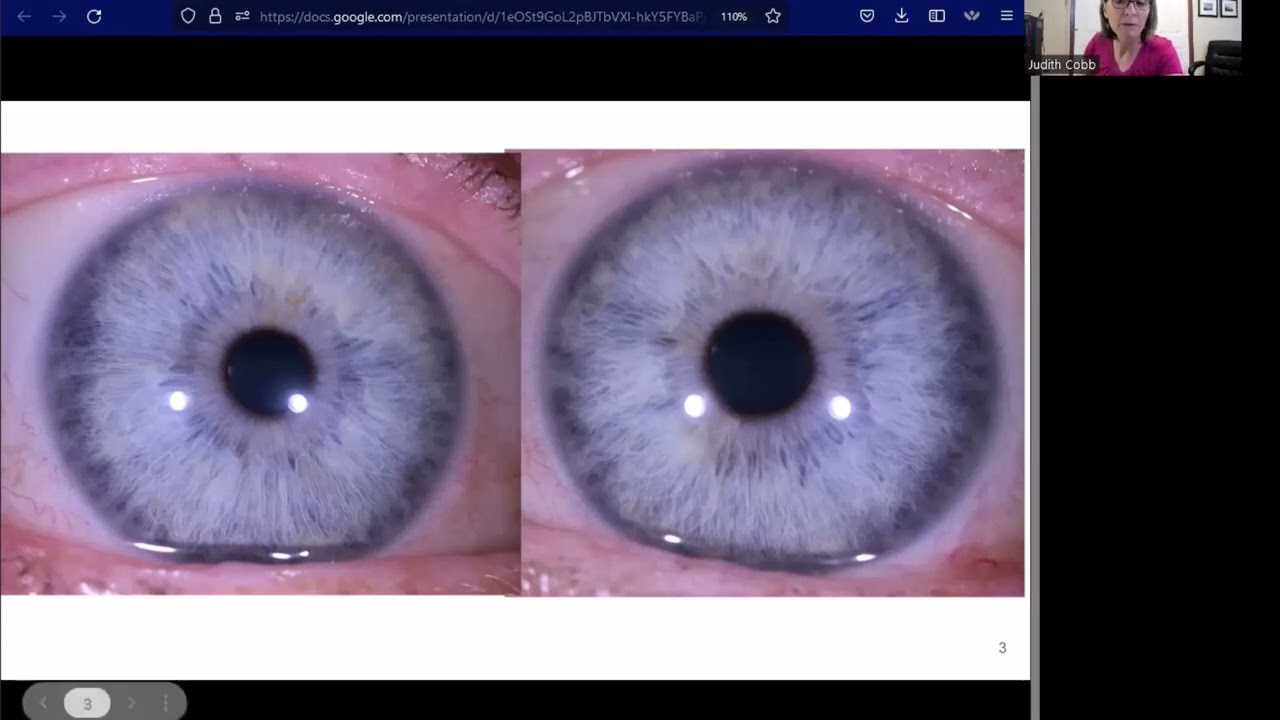Open the browser hamburger menu
Screen dimensions: 1280x720
click(1007, 16)
